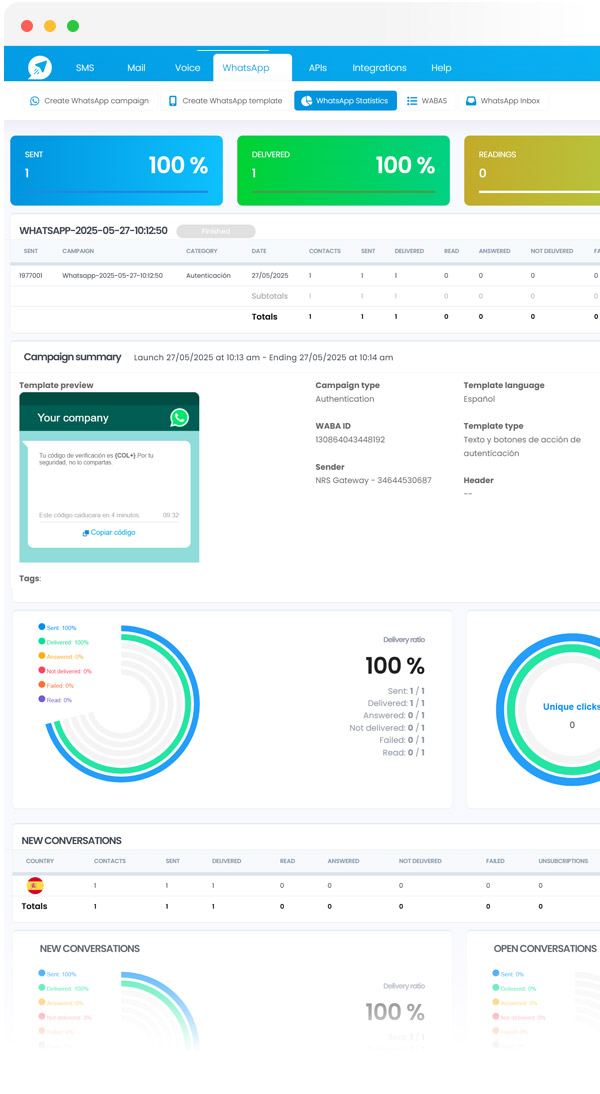Screen dimensions: 600x1094
Task: Click the Español template language value
Action: [479, 399]
